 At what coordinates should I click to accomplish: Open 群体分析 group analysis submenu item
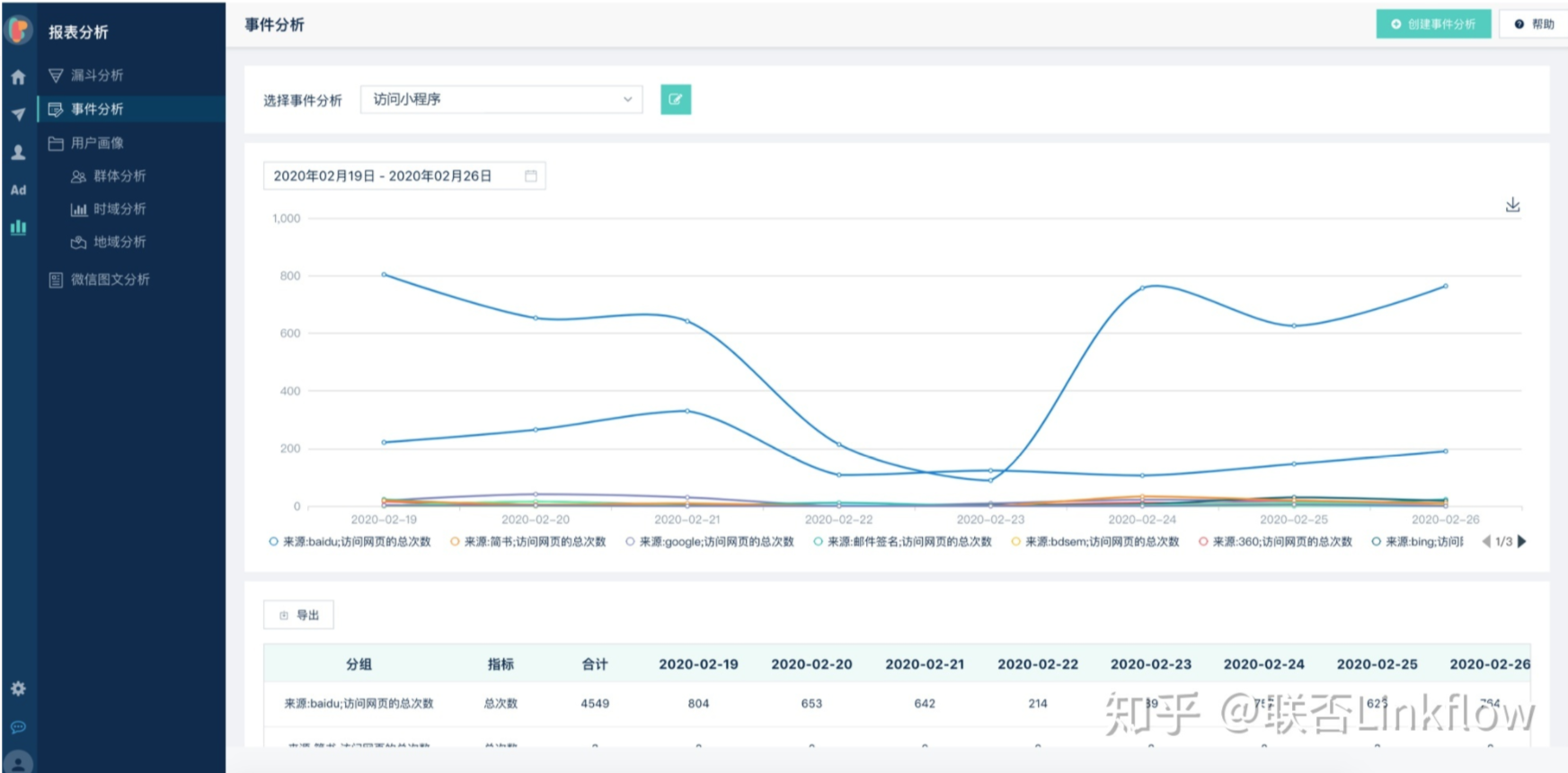click(108, 176)
